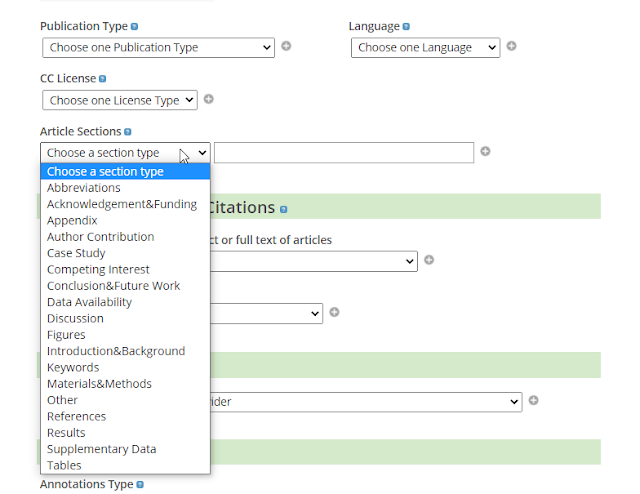This screenshot has width=640, height=494.
Task: Click the plus icon next to Language
Action: (511, 46)
